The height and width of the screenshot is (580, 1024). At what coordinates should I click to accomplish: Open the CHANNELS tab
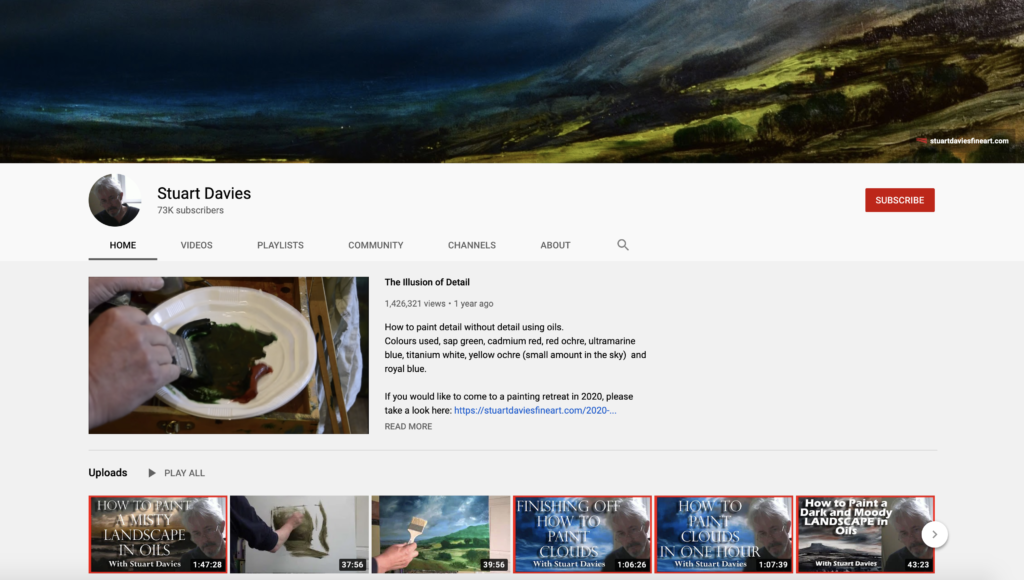(471, 245)
